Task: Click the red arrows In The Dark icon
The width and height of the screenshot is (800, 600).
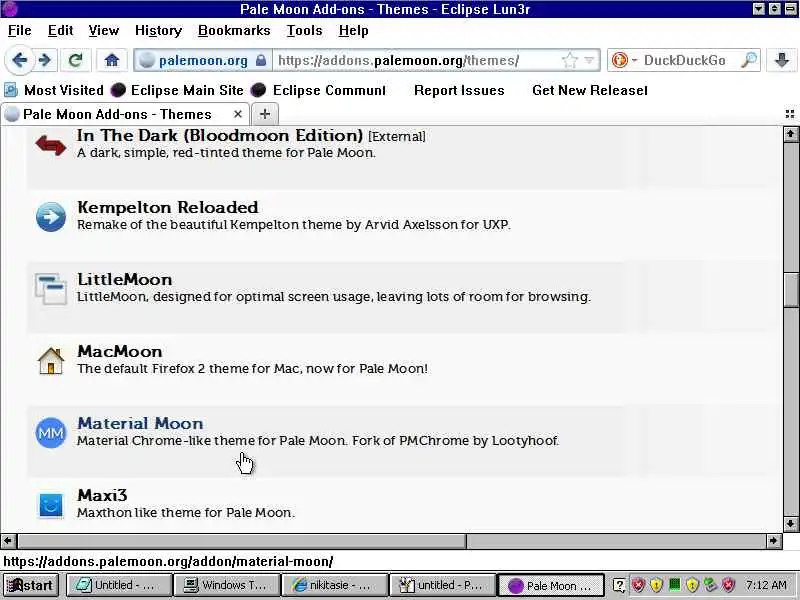Action: [51, 145]
